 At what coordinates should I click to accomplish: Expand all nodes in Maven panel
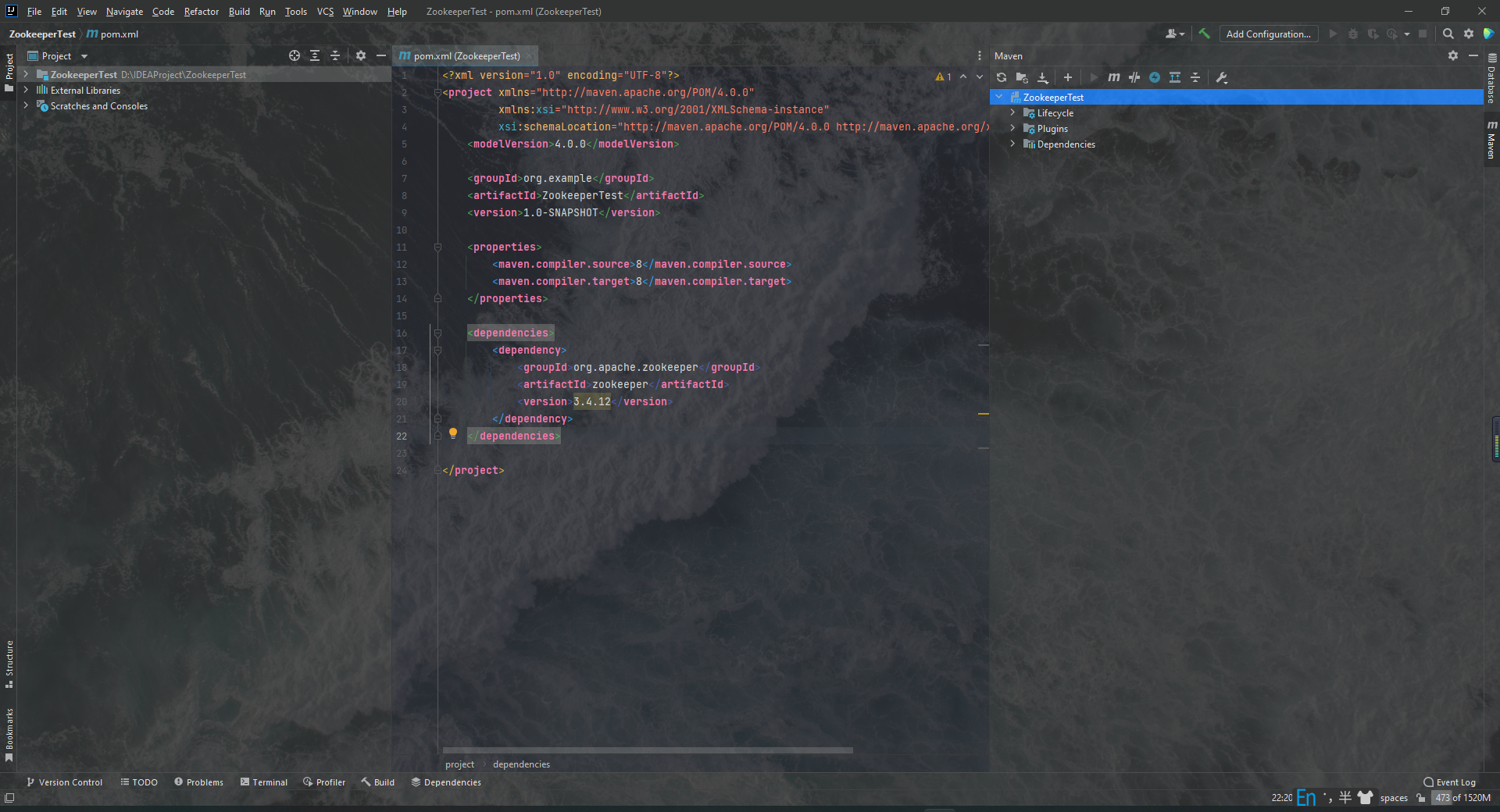[1175, 77]
